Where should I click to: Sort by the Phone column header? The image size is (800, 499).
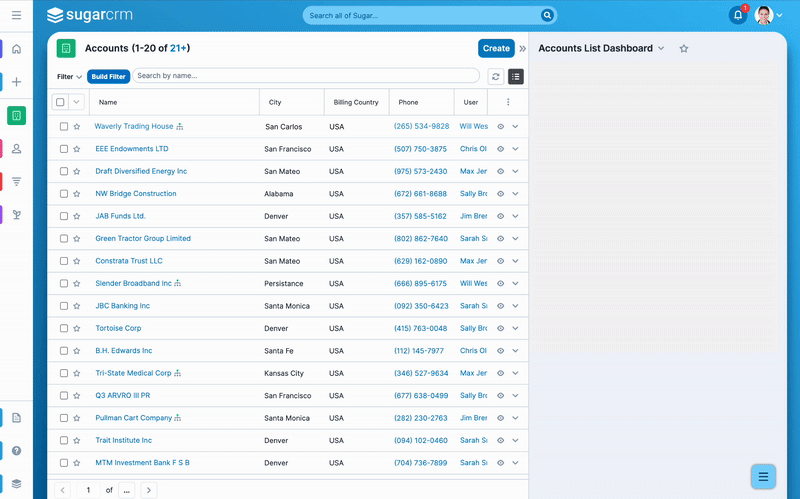coord(408,102)
